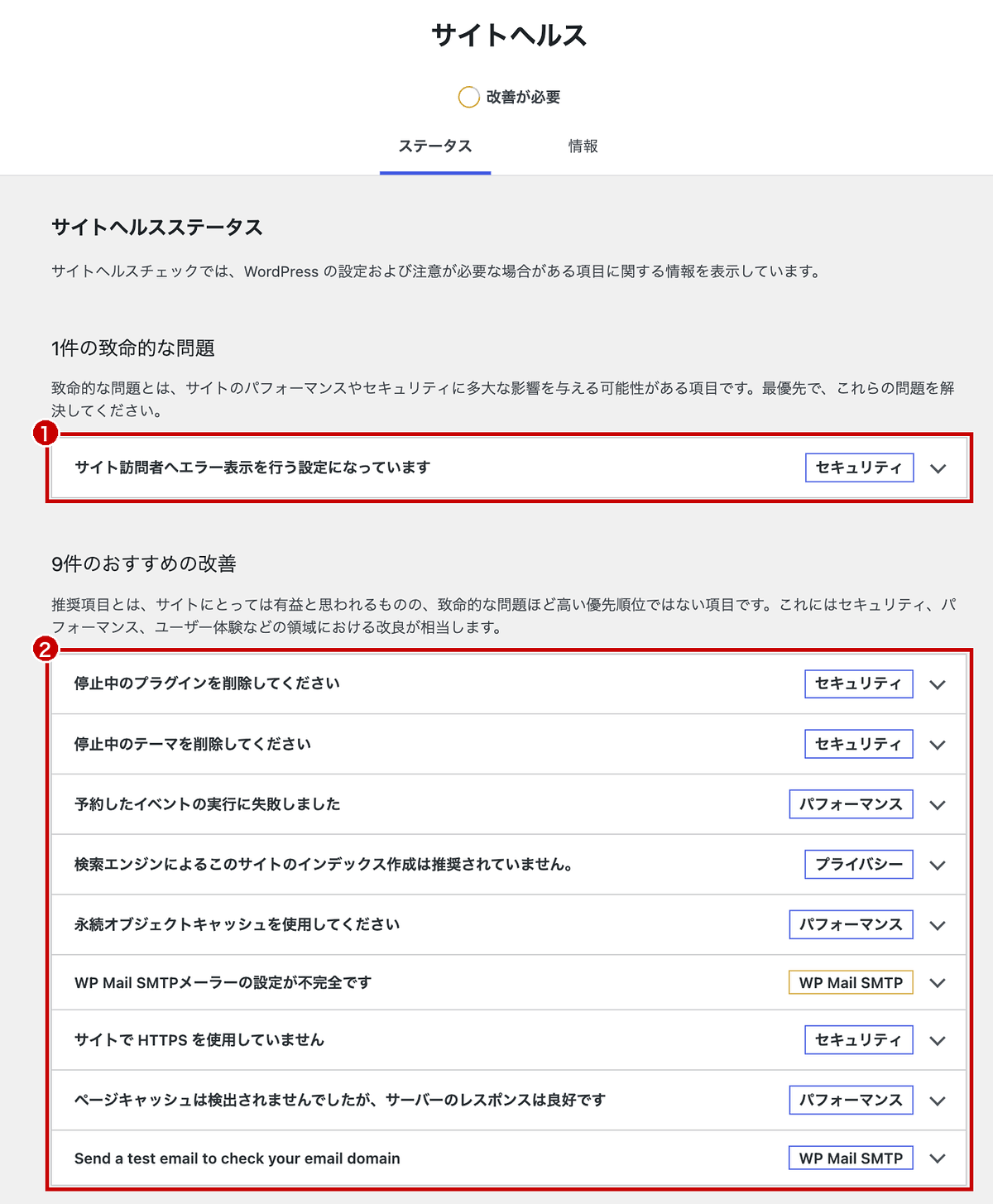
Task: Click the 1件の致命的な問題 heading
Action: pyautogui.click(x=133, y=348)
